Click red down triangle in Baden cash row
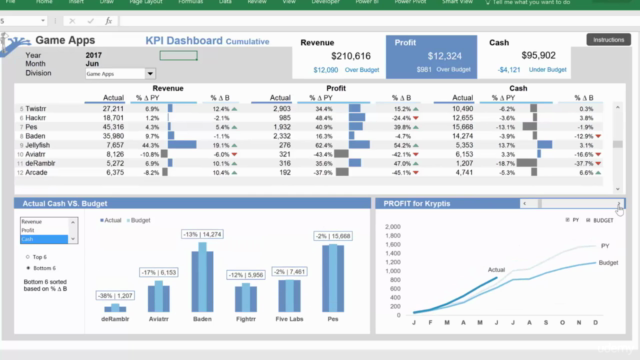Screen dimensions: 640x360 (598, 136)
